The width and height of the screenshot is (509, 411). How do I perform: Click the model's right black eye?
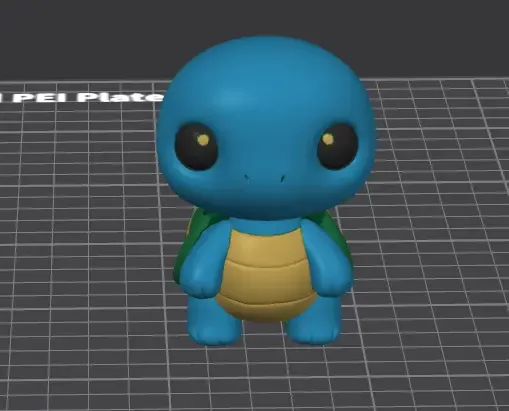337,146
